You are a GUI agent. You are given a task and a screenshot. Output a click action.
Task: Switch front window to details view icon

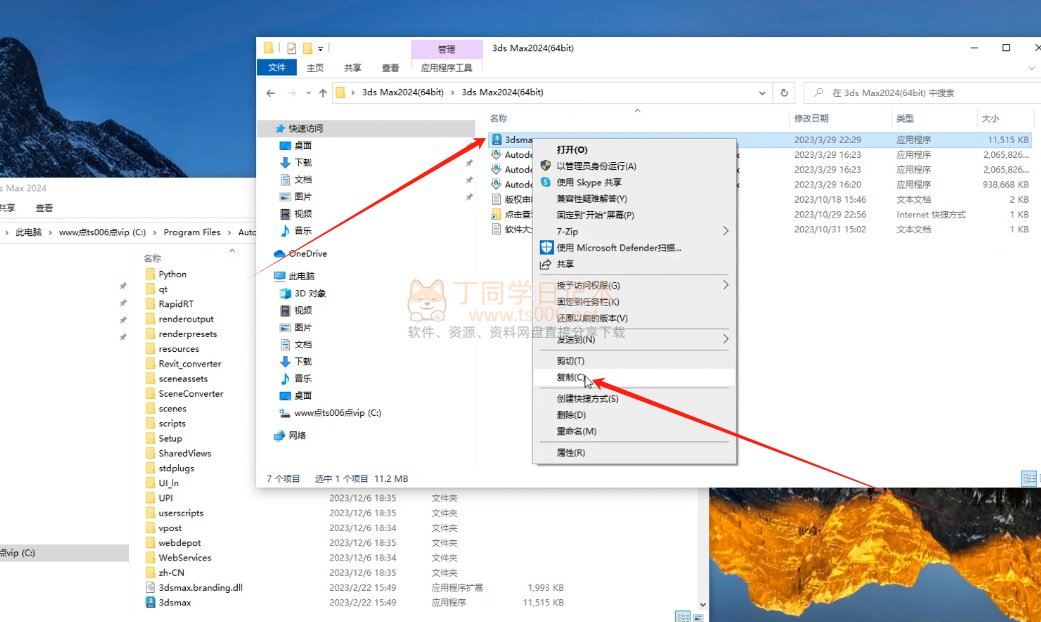click(1028, 479)
